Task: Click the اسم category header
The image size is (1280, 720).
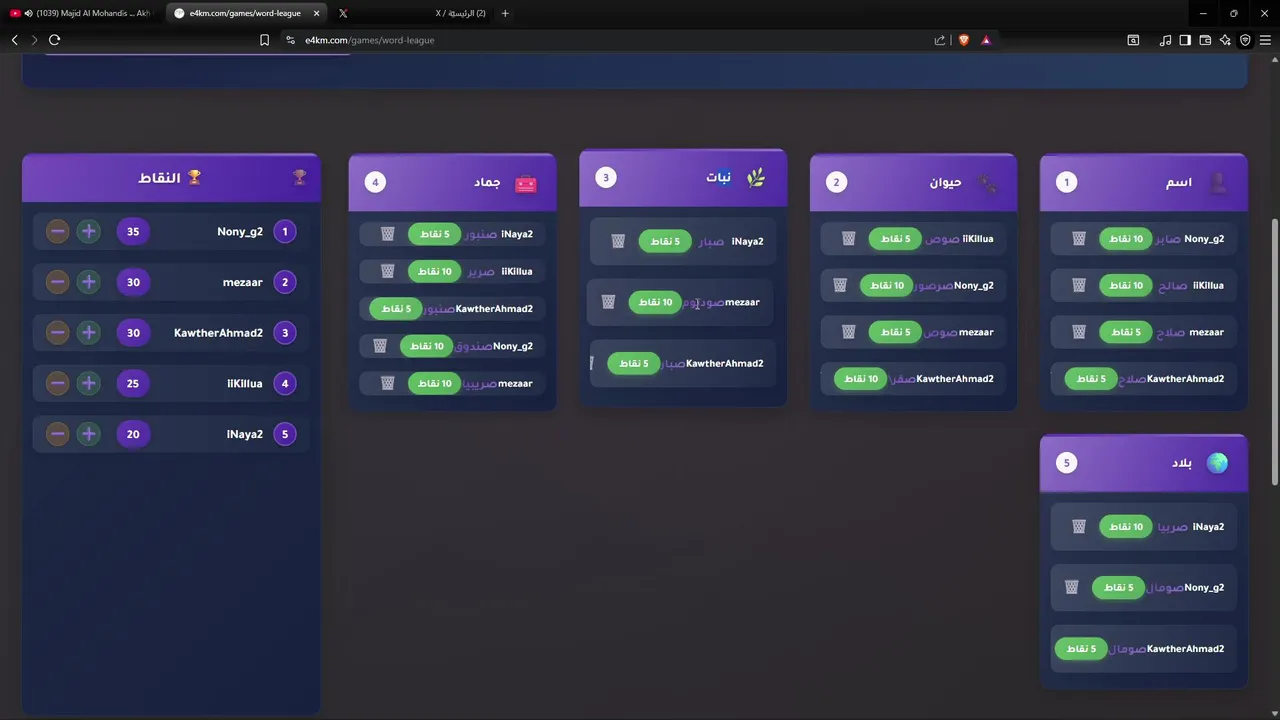Action: point(1144,182)
